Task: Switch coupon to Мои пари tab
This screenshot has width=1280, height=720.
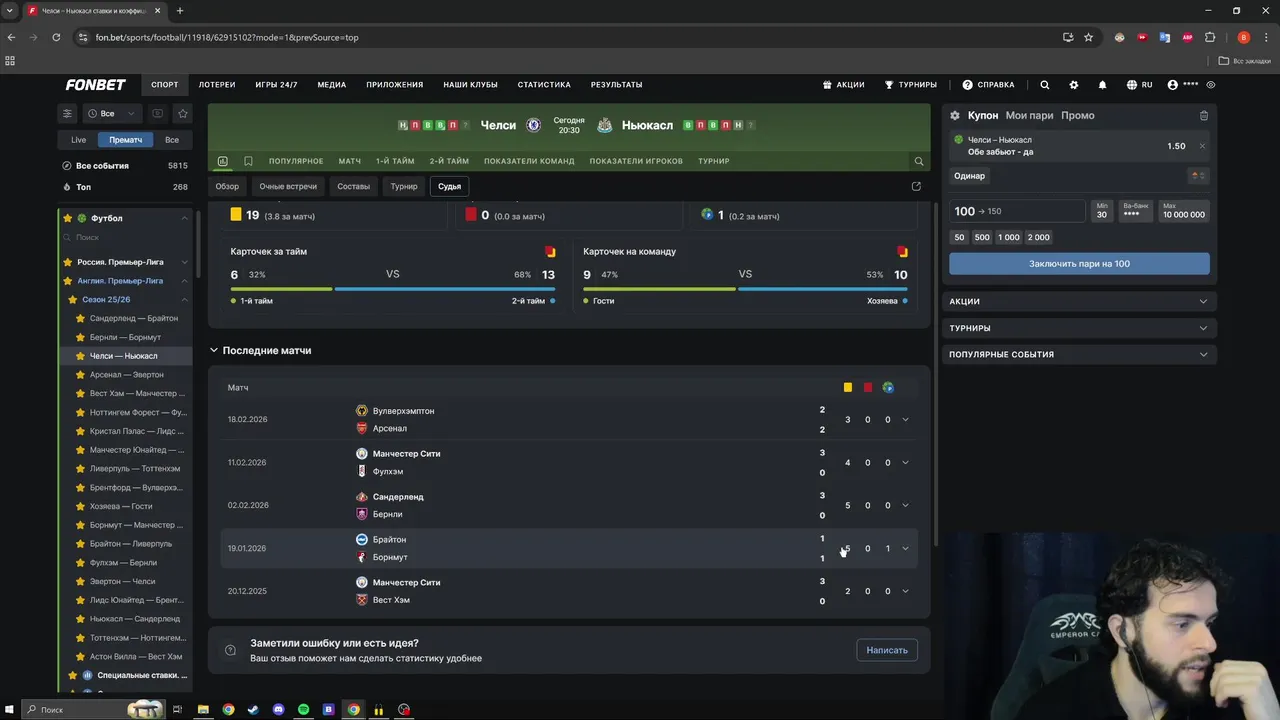Action: (x=1029, y=116)
